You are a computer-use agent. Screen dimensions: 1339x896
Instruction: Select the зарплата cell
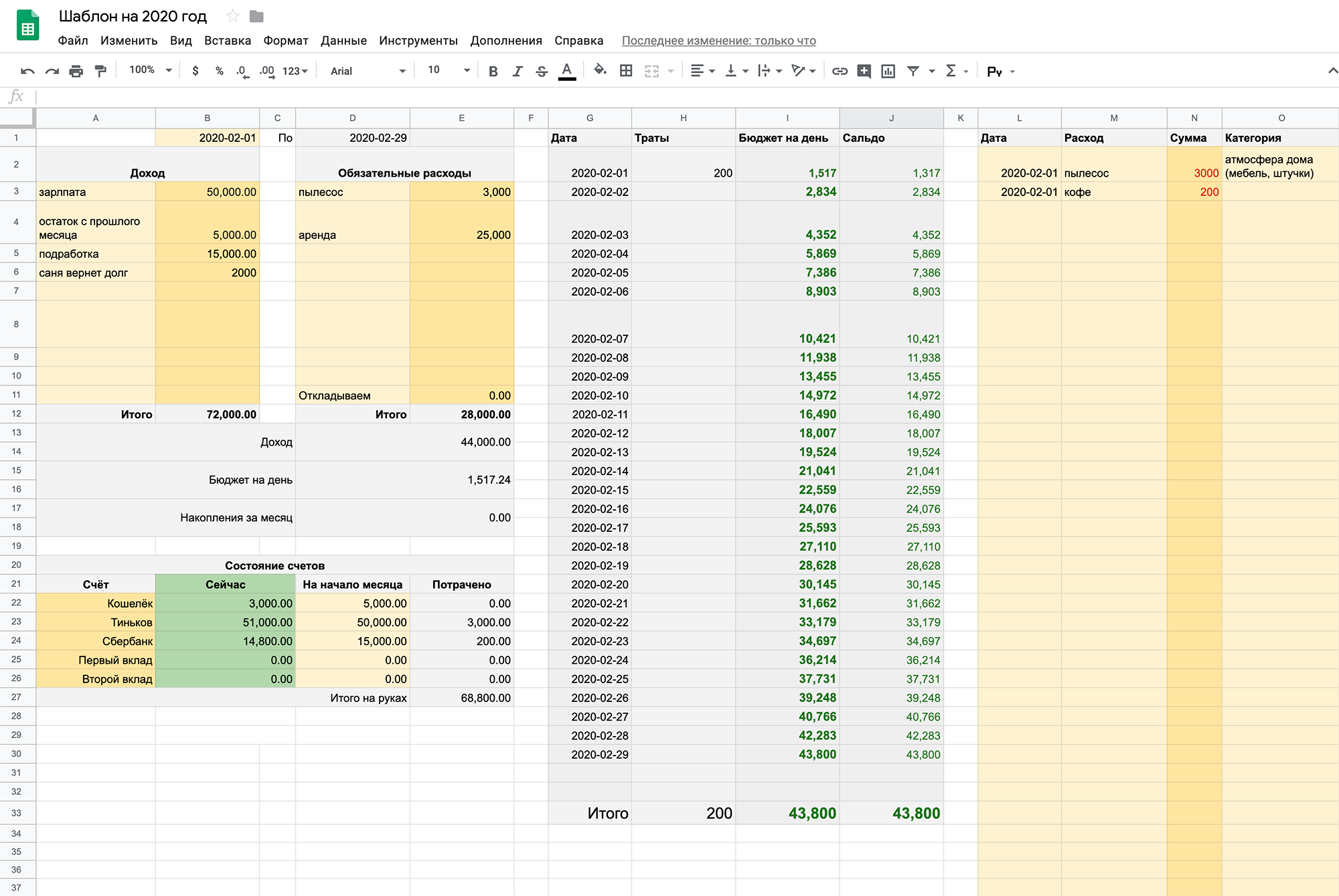pos(96,191)
